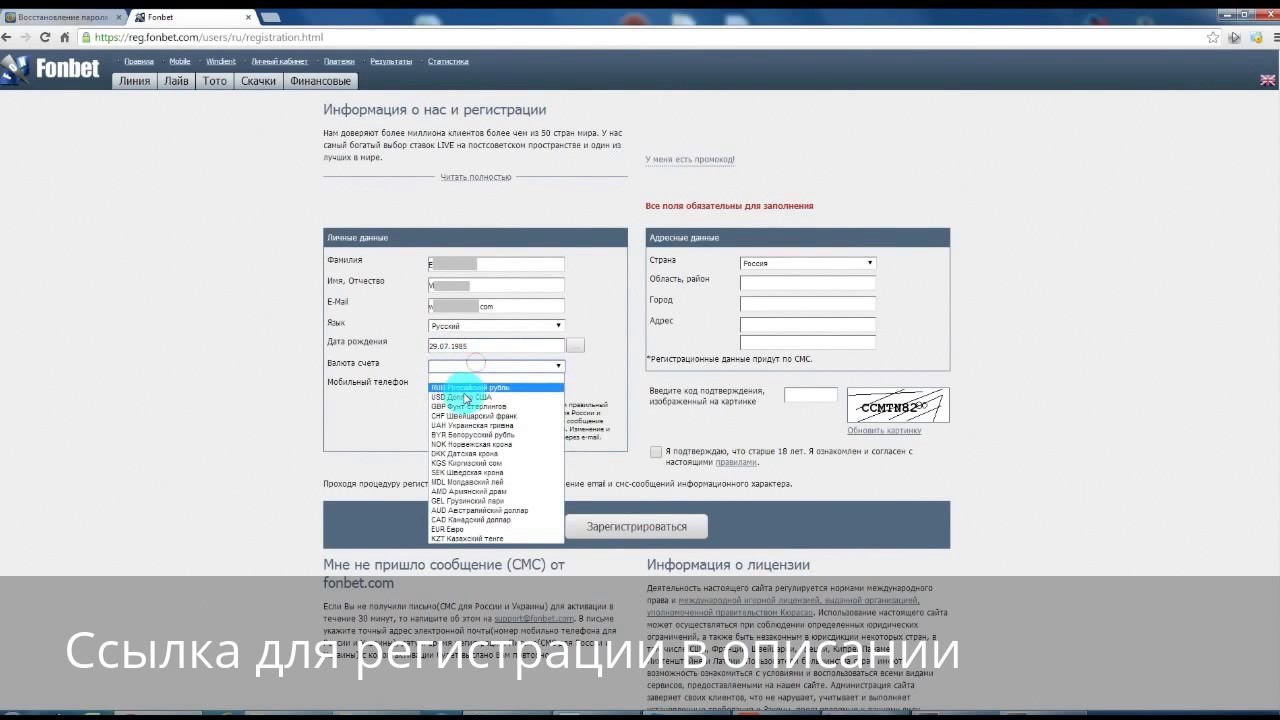Select KGS Киргизский сом option
The height and width of the screenshot is (720, 1280).
(496, 463)
